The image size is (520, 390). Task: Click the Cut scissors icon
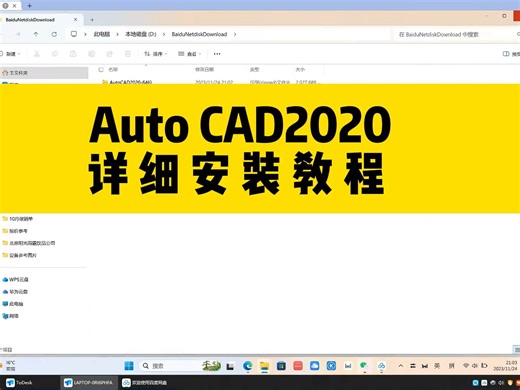pyautogui.click(x=37, y=54)
